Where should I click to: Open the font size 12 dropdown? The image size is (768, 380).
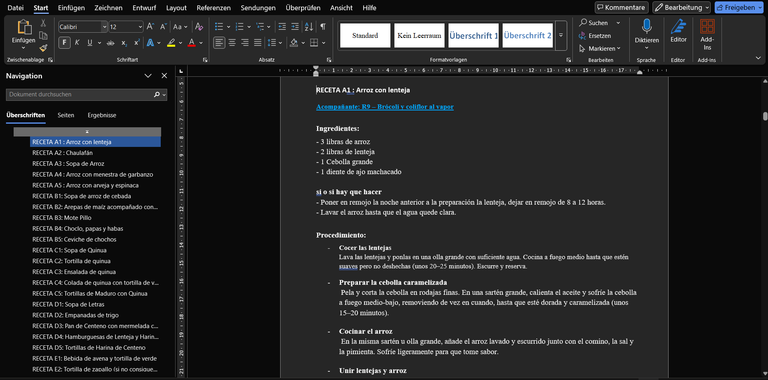click(140, 27)
